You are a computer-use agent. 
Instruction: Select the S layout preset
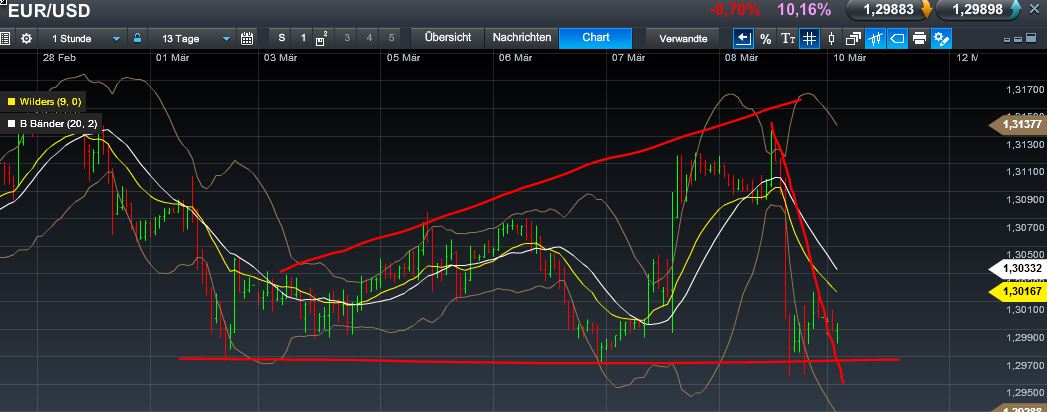(282, 38)
